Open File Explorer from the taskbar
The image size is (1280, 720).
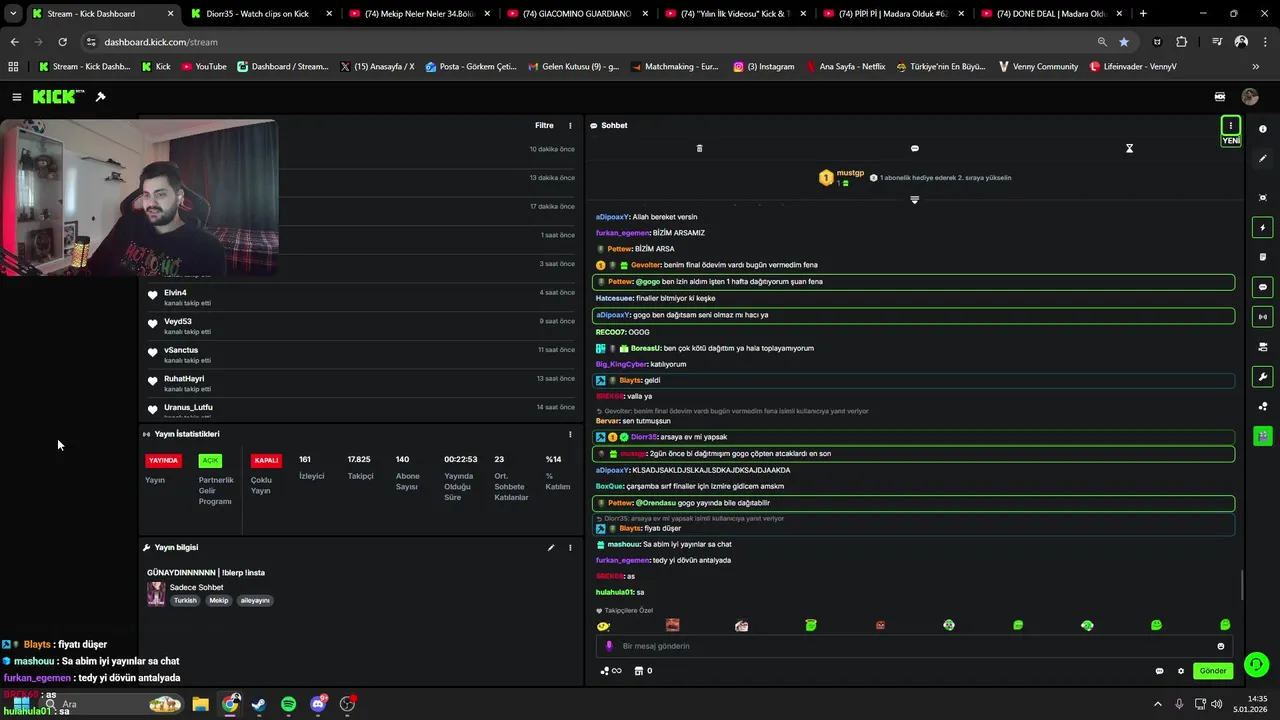click(200, 704)
